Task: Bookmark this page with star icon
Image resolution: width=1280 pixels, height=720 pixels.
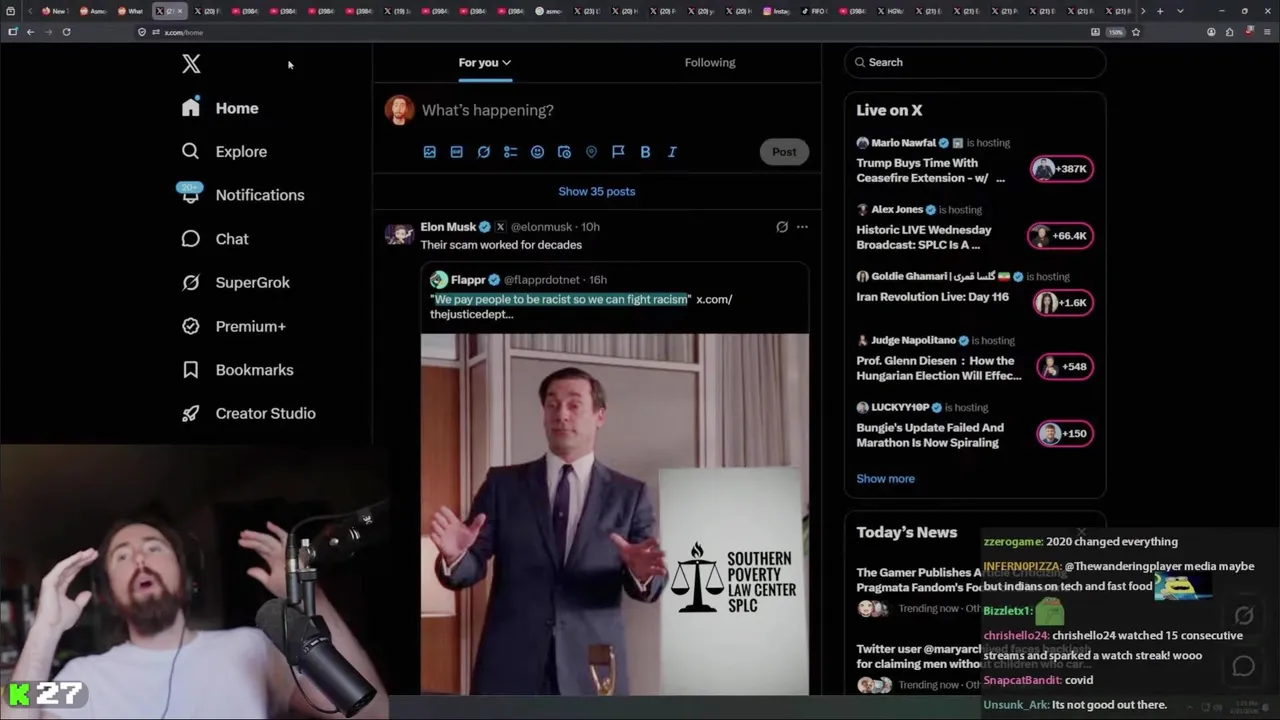Action: coord(1135,32)
